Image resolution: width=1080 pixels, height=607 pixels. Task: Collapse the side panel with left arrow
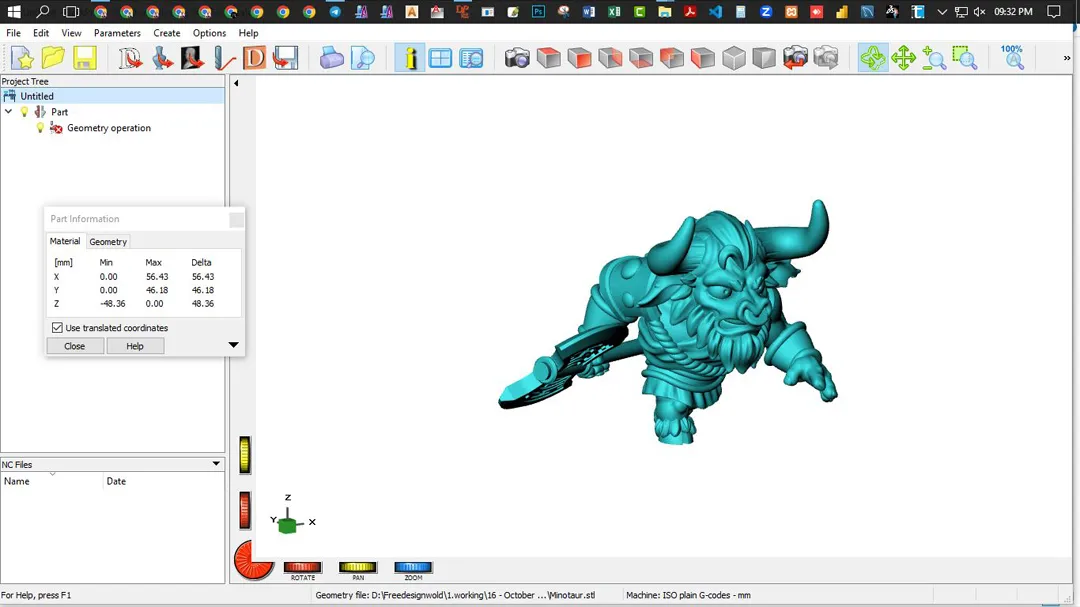[x=236, y=83]
